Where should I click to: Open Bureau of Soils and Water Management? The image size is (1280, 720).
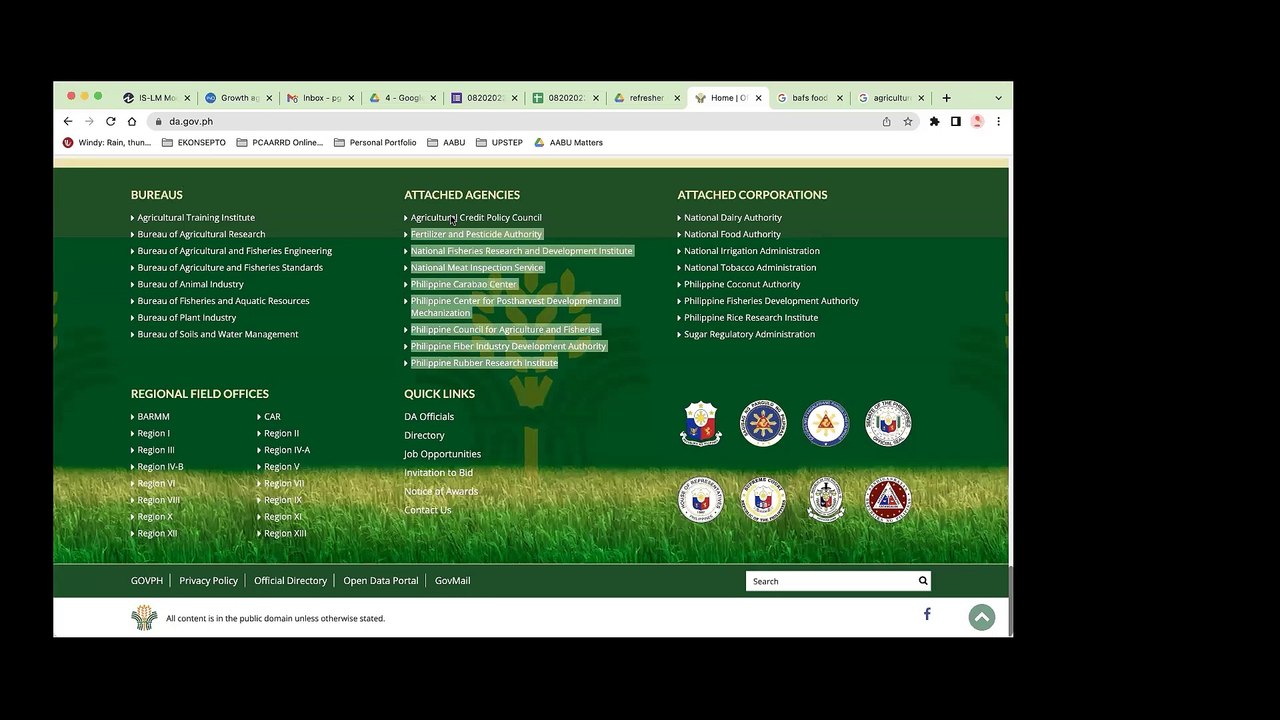[218, 334]
